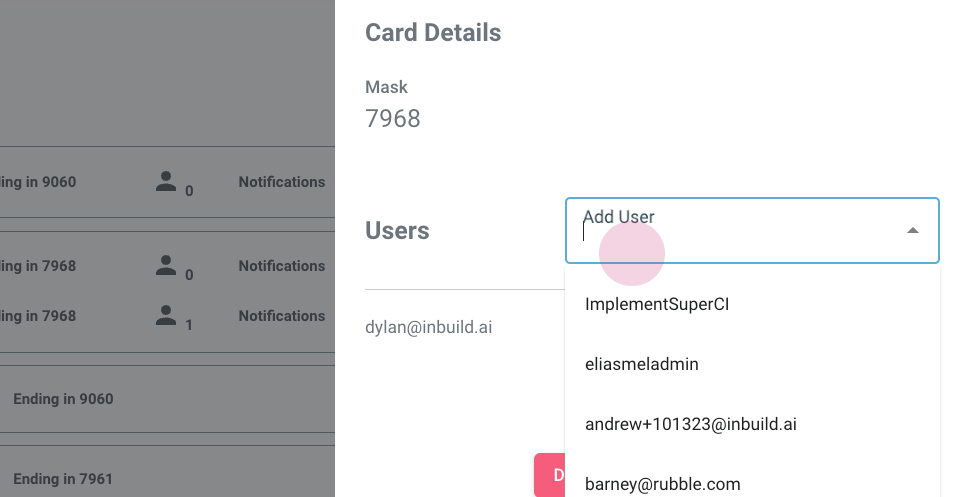Expand the Add User dropdown arrow
This screenshot has height=497, width=960.
pos(912,231)
